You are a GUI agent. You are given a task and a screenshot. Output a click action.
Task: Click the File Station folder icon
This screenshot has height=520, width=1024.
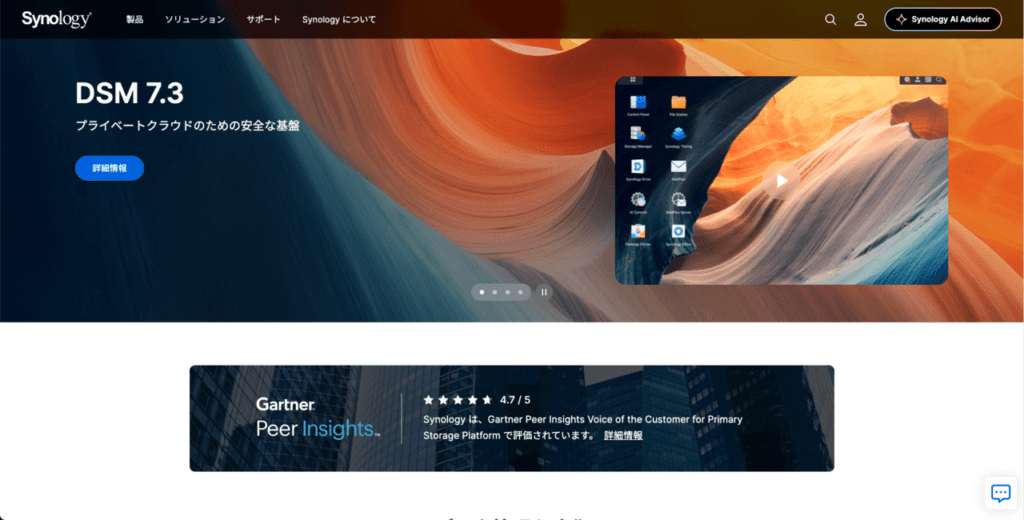(x=678, y=103)
